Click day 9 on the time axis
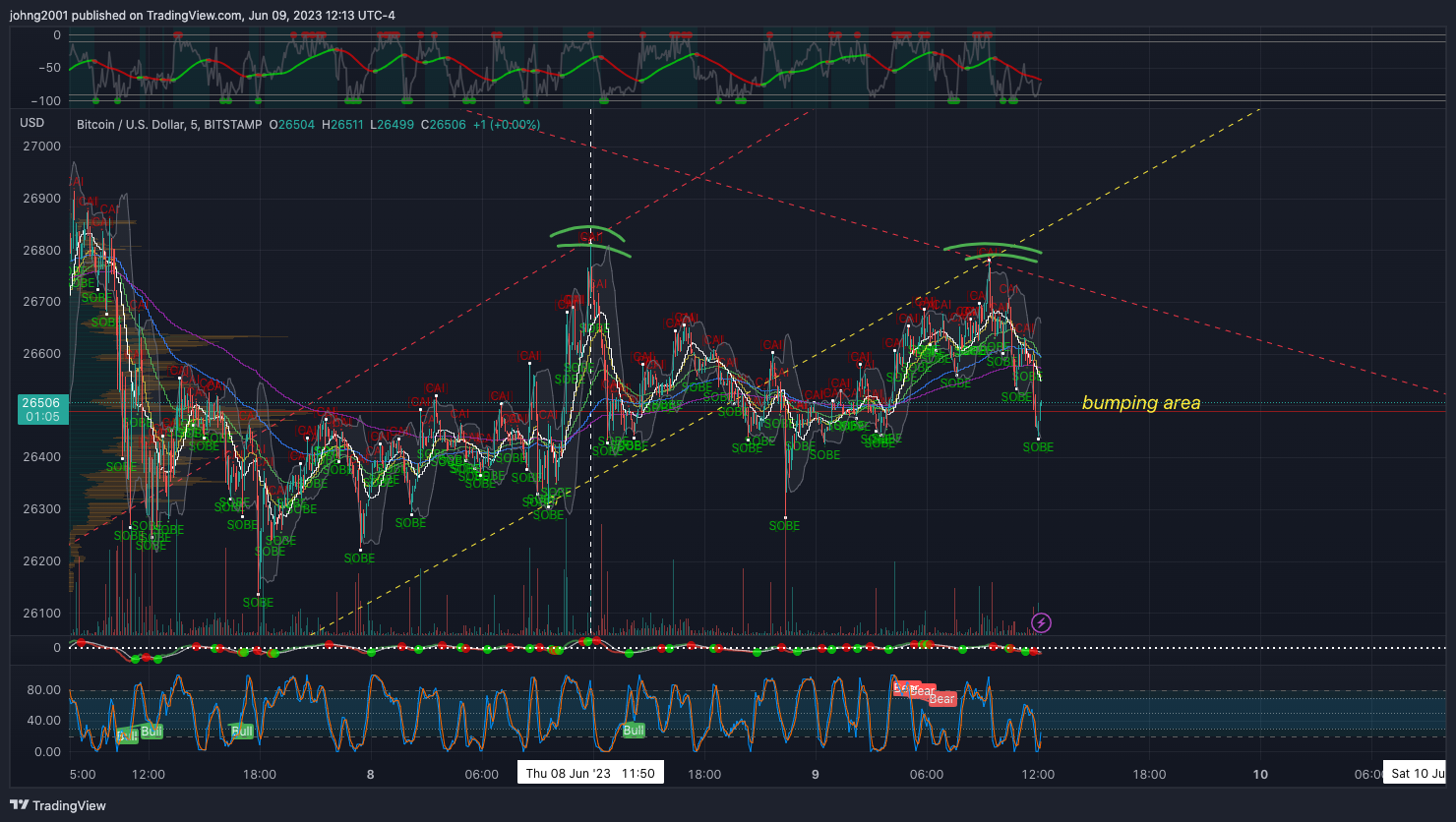Image resolution: width=1456 pixels, height=822 pixels. [816, 774]
